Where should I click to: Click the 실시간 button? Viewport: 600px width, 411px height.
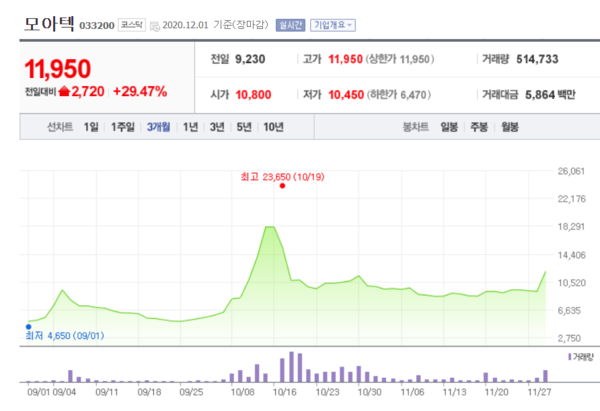(x=290, y=25)
